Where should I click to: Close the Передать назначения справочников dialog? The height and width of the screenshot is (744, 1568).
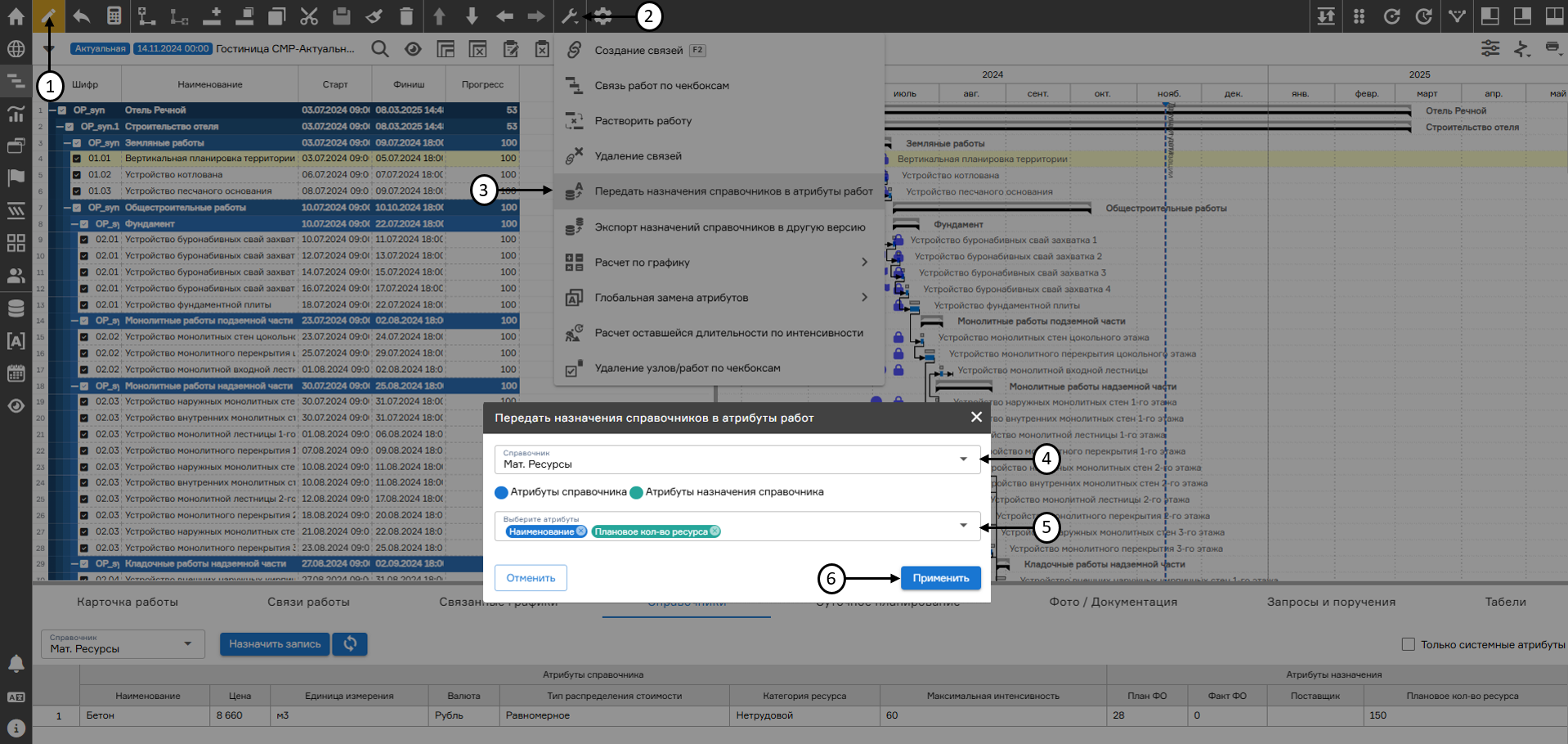point(976,417)
